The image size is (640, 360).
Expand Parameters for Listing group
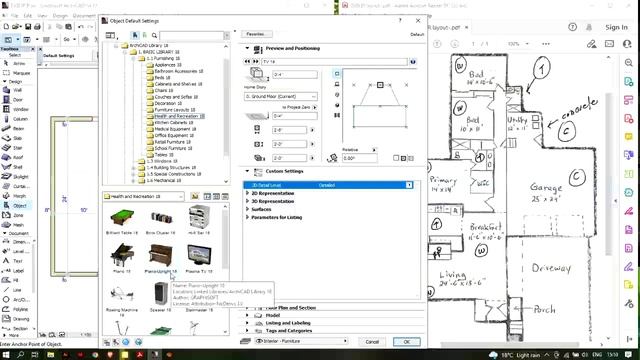click(247, 217)
